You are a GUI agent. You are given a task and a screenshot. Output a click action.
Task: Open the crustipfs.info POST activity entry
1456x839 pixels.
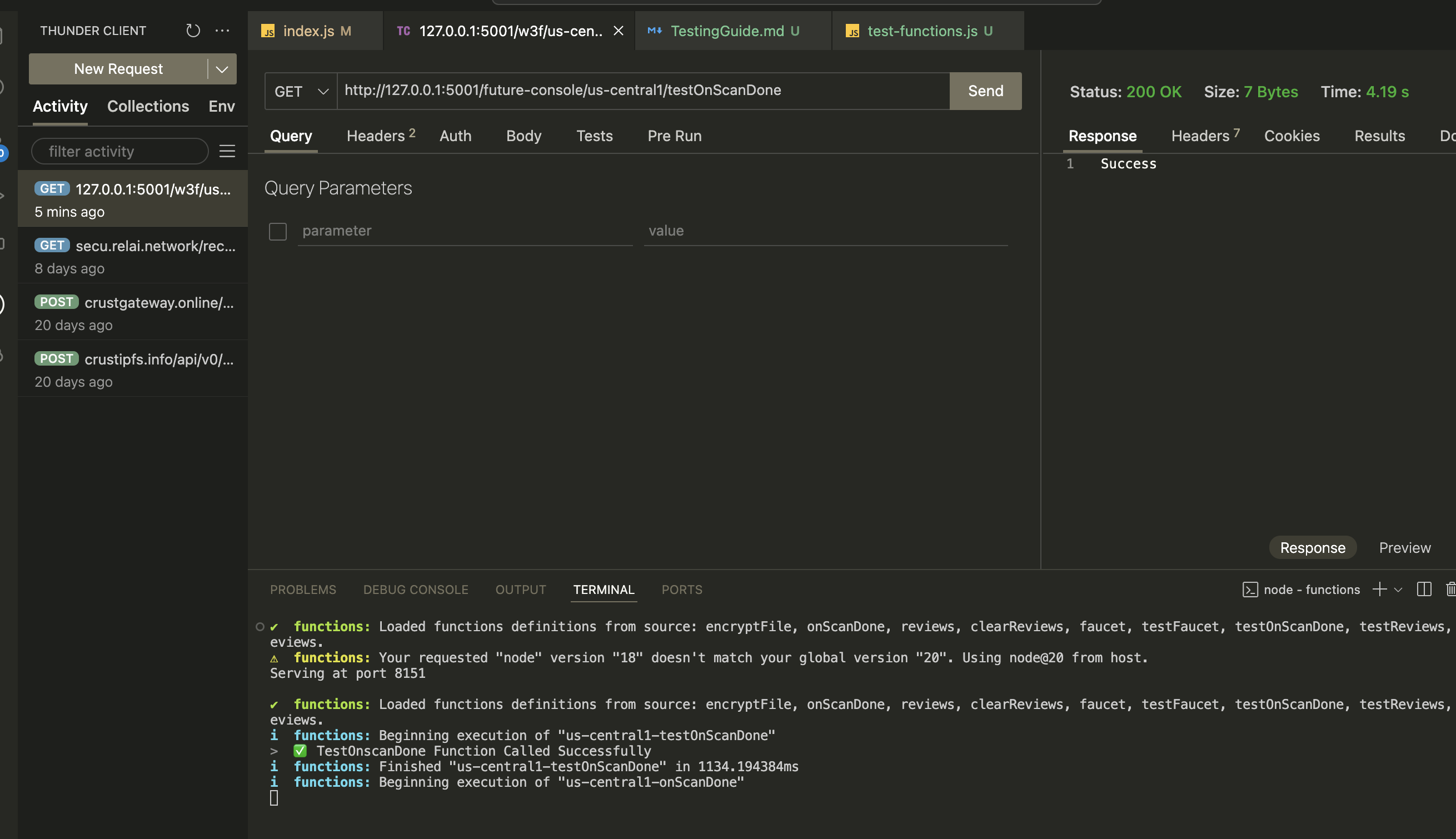click(133, 369)
